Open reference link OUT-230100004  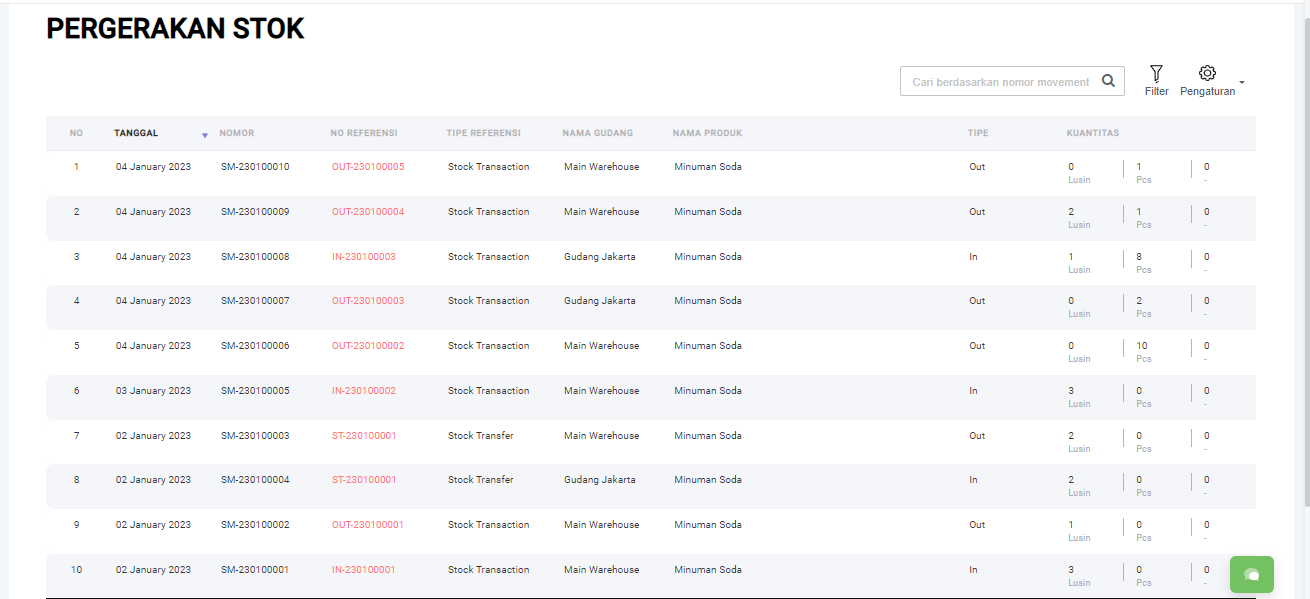click(x=368, y=212)
